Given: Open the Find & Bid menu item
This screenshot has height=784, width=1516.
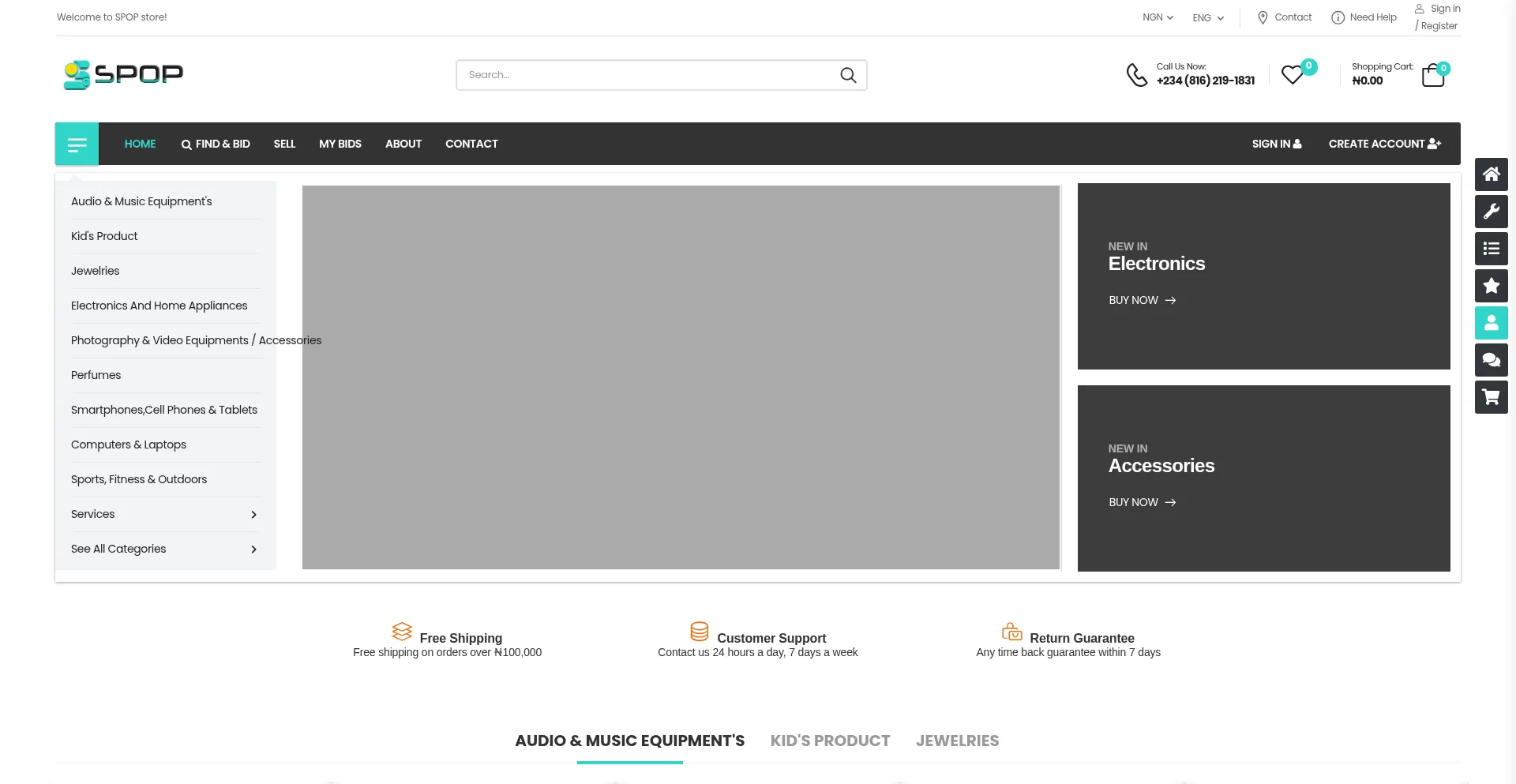Looking at the screenshot, I should [x=216, y=144].
